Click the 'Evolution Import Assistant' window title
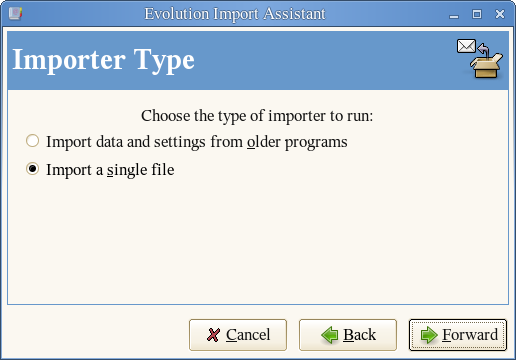The width and height of the screenshot is (516, 360). 235,14
